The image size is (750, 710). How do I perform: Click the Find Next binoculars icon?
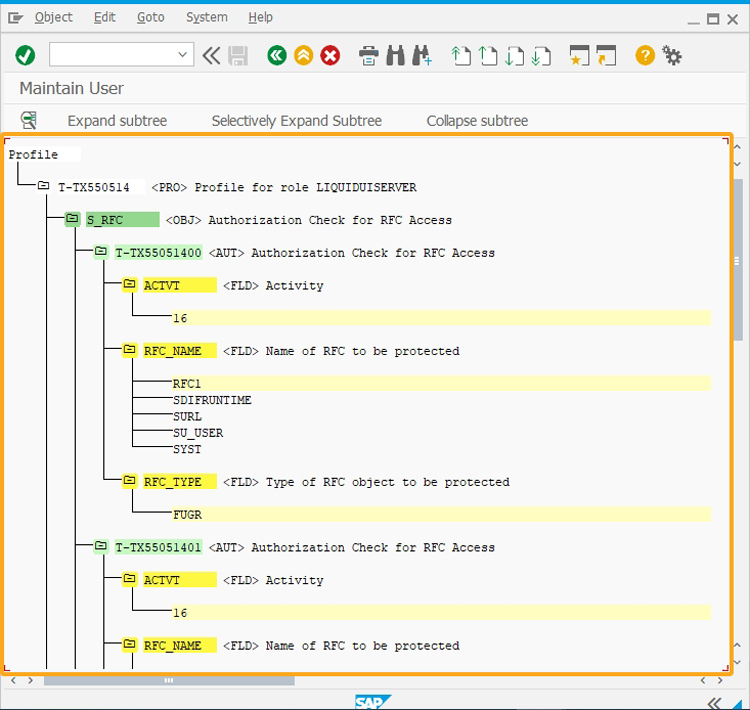422,55
